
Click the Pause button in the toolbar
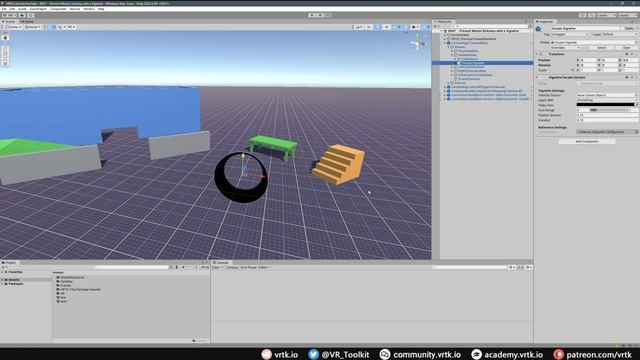tap(320, 15)
